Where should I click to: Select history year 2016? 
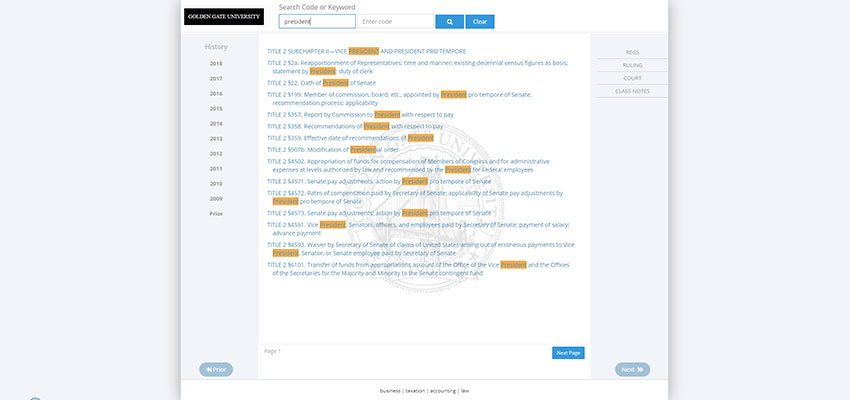coord(216,94)
